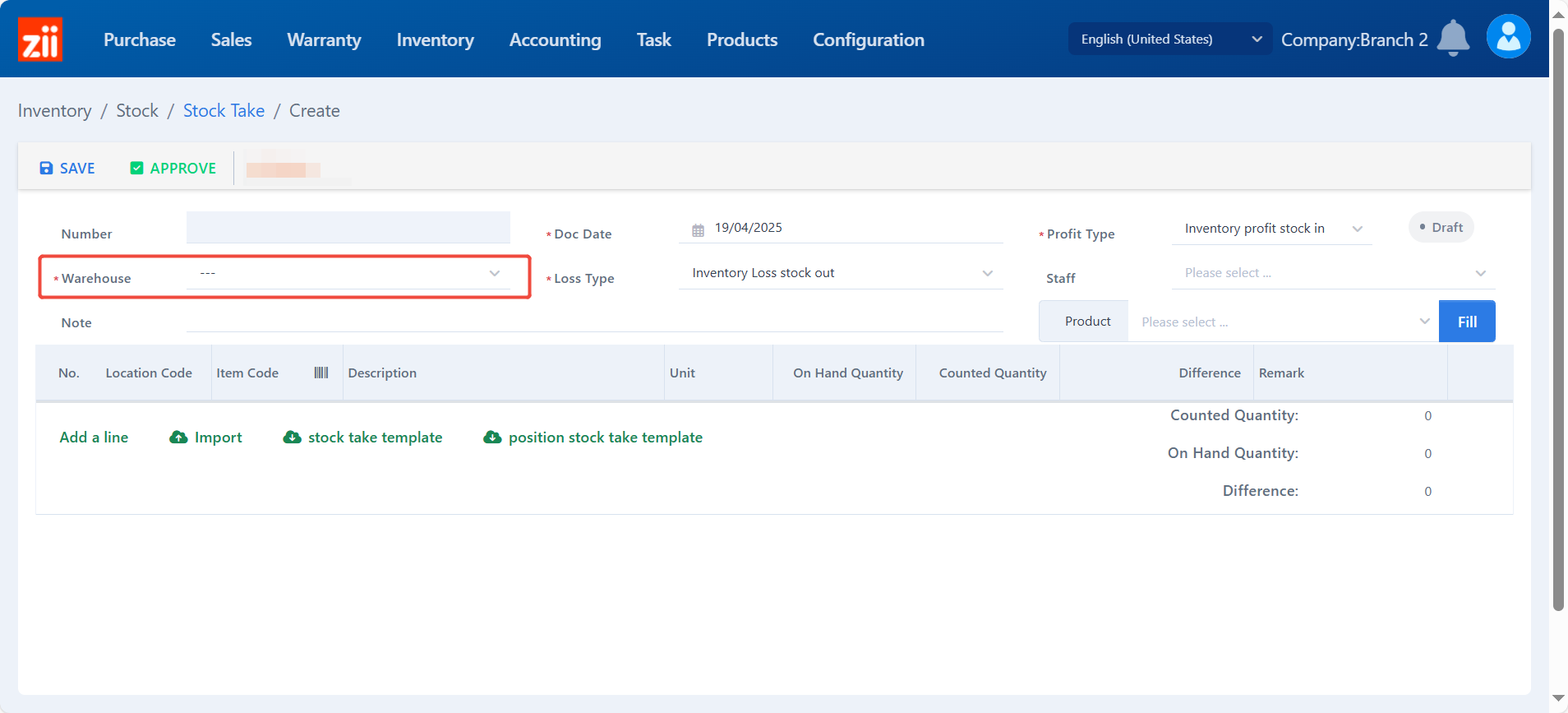This screenshot has height=713, width=1568.
Task: Click the Description column header
Action: coord(382,373)
